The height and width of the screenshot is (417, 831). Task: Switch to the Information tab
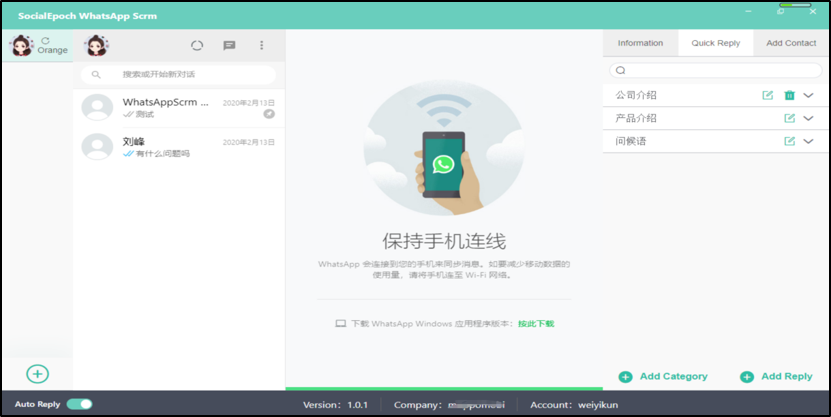[640, 43]
